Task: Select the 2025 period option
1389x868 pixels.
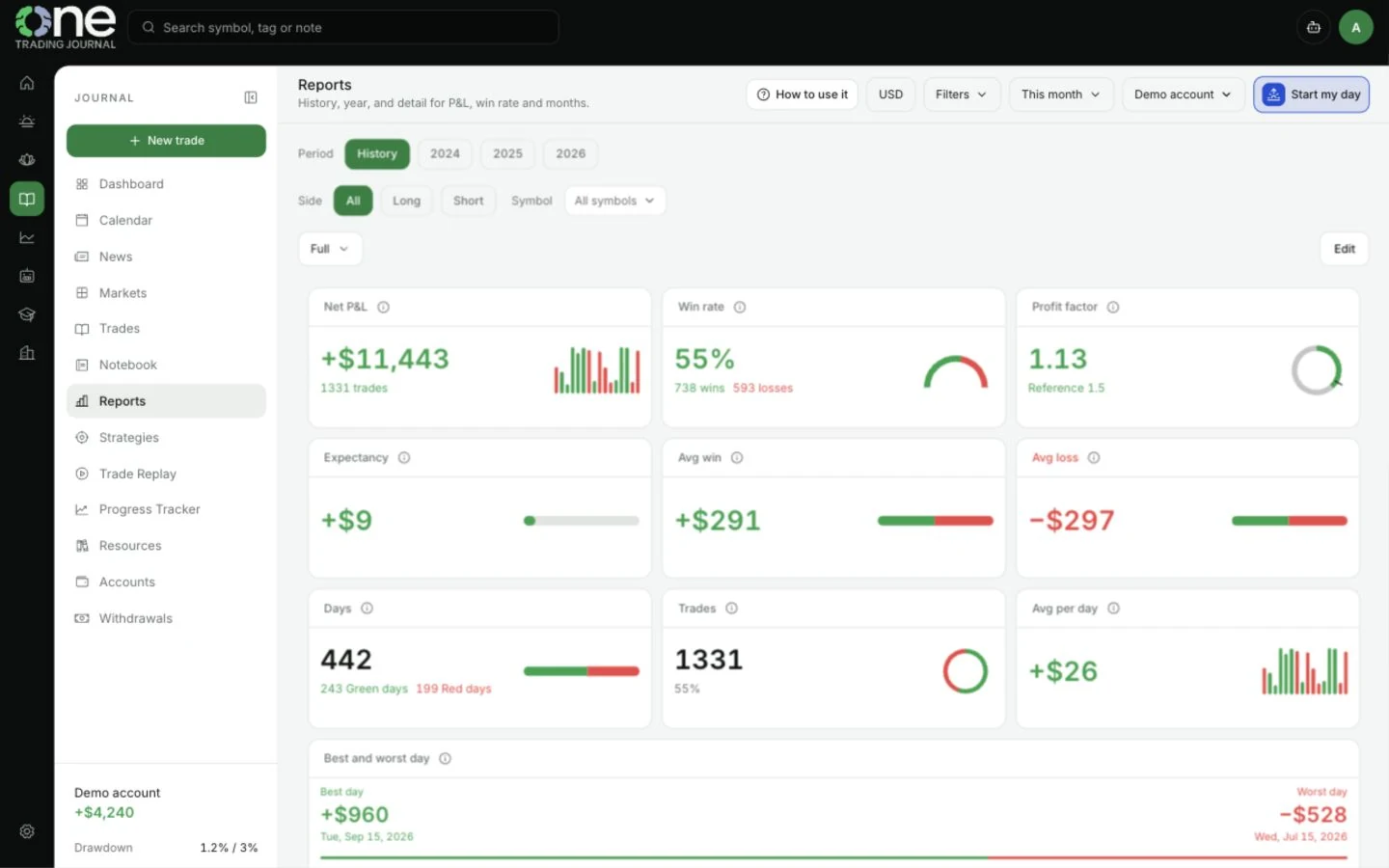Action: [507, 153]
